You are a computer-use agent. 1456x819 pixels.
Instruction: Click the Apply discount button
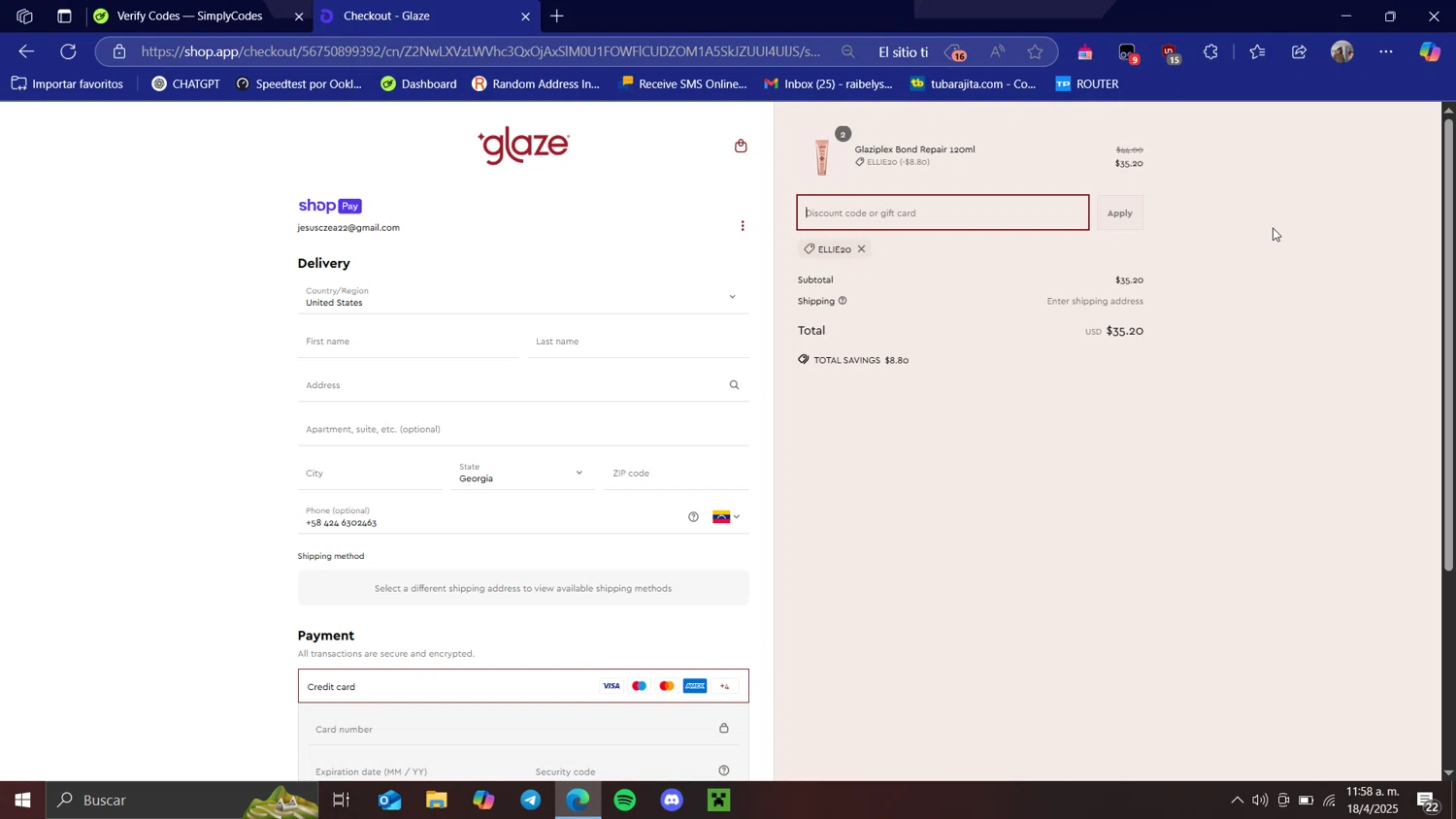click(x=1120, y=213)
